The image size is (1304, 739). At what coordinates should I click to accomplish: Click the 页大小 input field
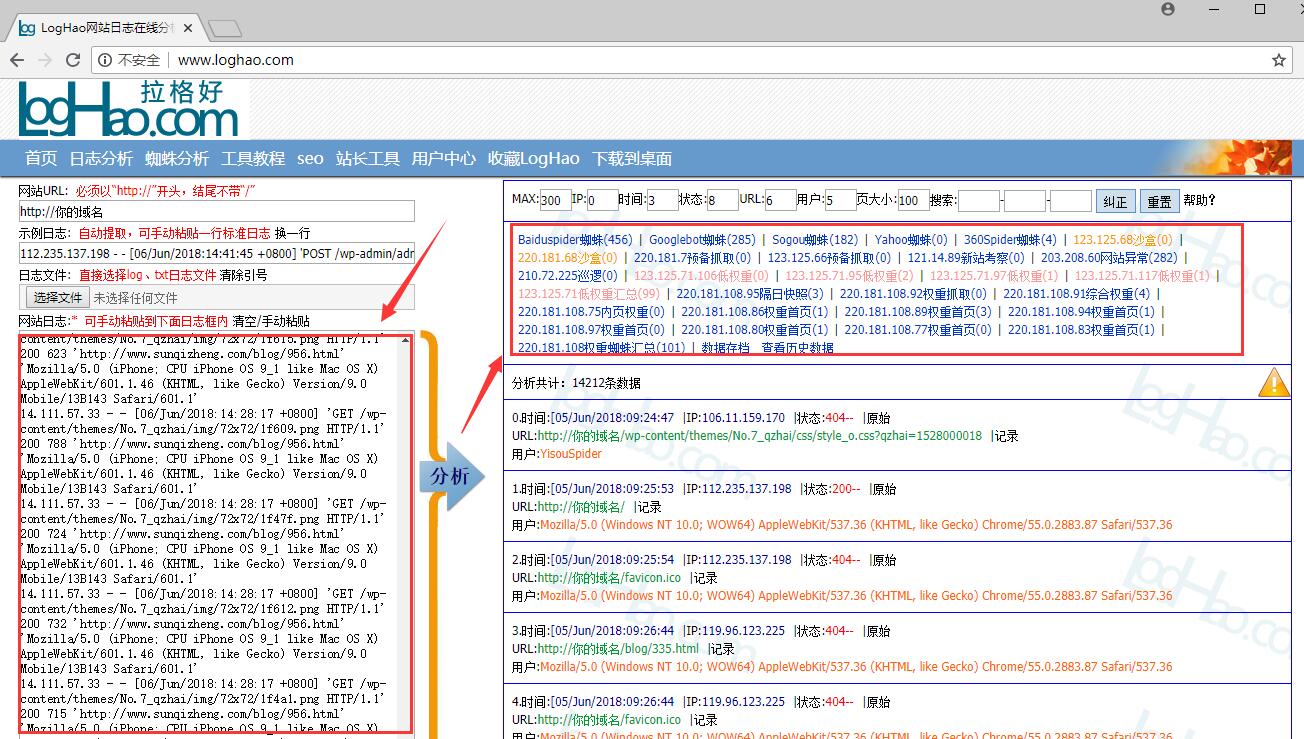(914, 200)
